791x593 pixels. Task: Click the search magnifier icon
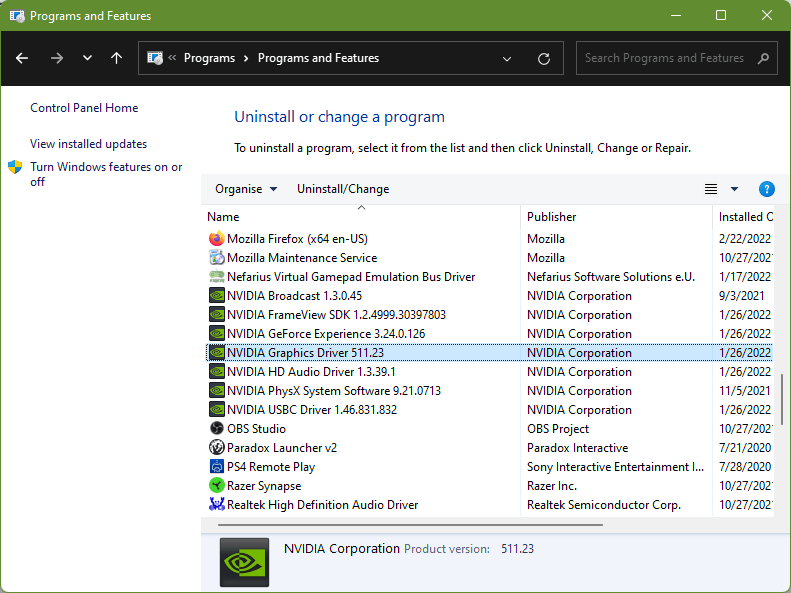[763, 58]
